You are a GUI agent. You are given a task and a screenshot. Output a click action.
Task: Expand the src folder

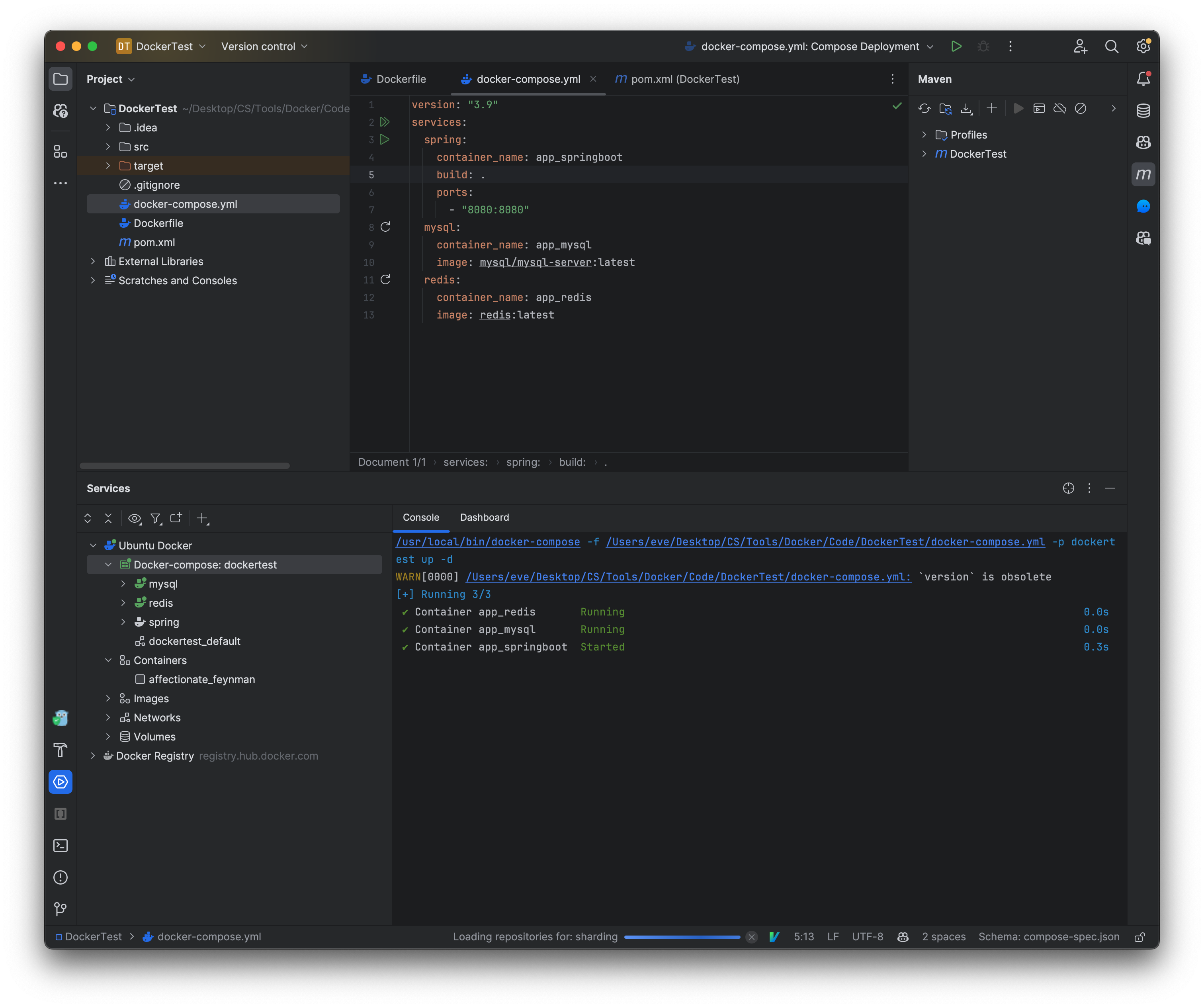point(108,147)
